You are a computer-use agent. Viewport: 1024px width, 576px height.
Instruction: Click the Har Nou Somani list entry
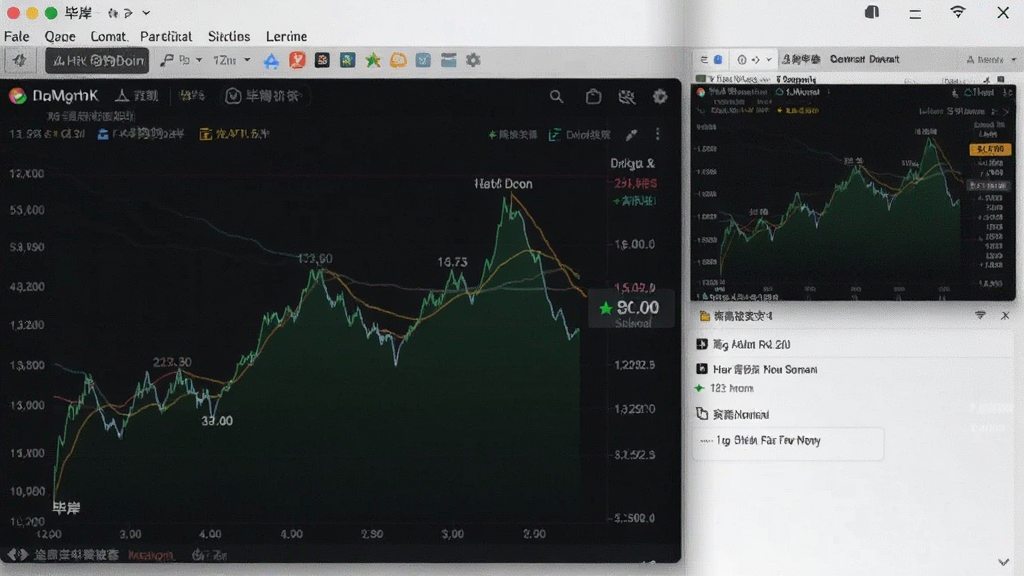(757, 369)
